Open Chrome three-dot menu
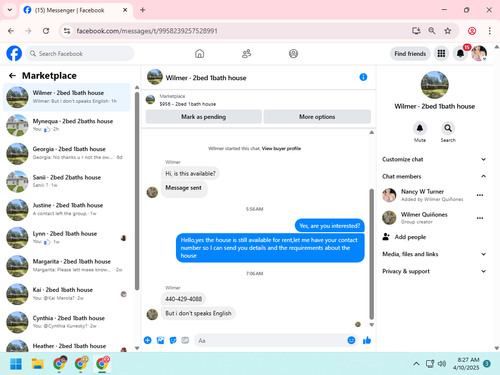This screenshot has width=500, height=375. click(489, 31)
